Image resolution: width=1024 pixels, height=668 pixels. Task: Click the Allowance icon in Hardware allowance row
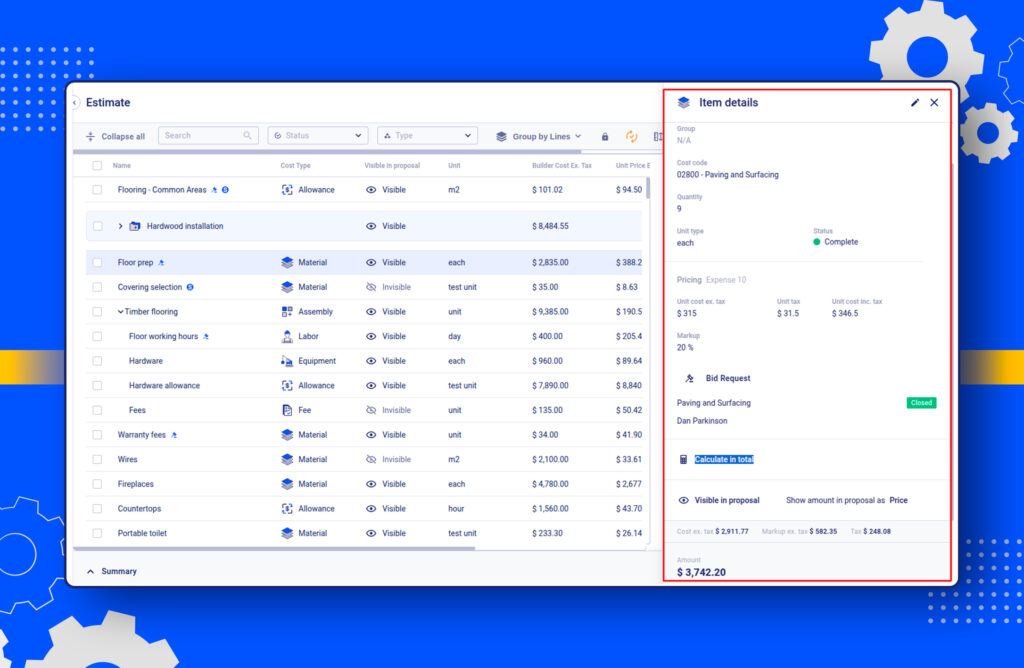tap(287, 386)
